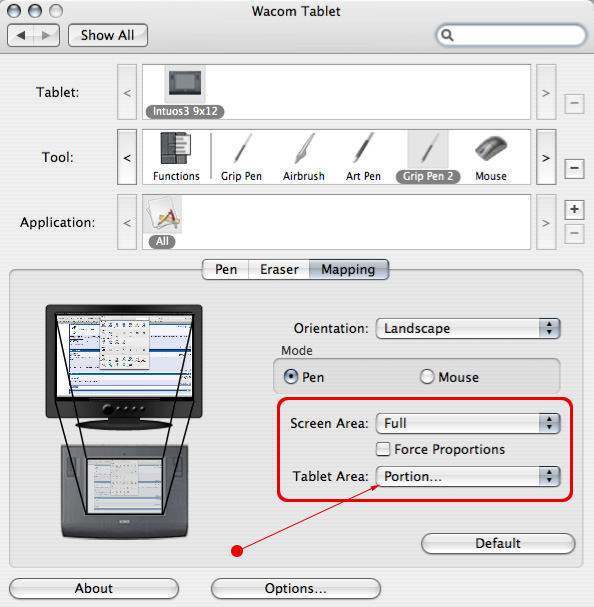This screenshot has height=607, width=594.
Task: Click into the search field
Action: click(511, 35)
